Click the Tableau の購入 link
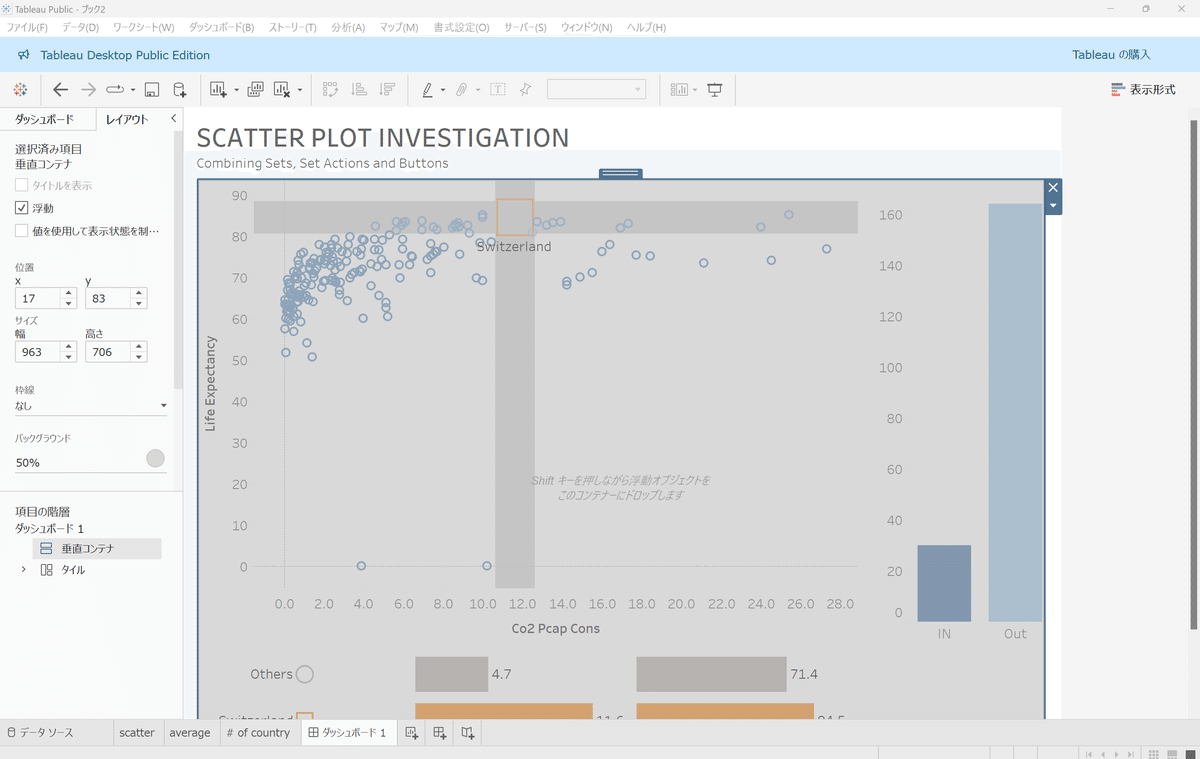 pos(1111,55)
